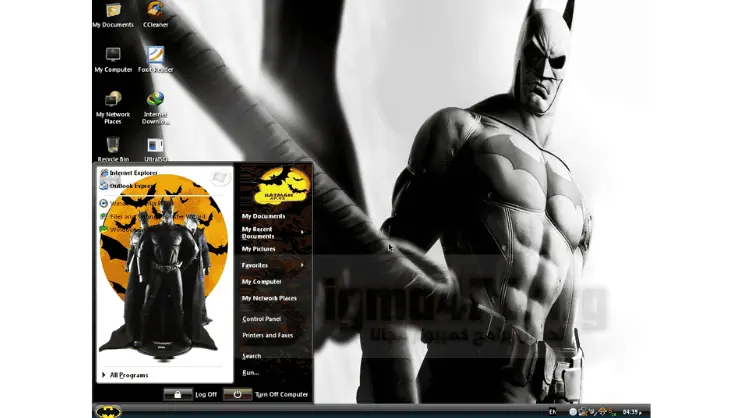
Task: Click the EN language indicator in taskbar
Action: [x=553, y=412]
